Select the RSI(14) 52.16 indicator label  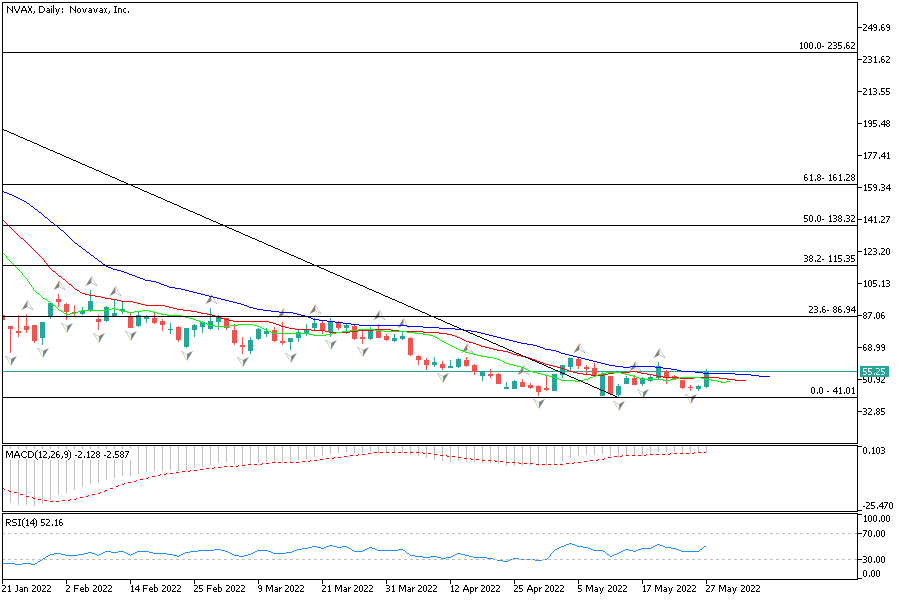tap(35, 521)
